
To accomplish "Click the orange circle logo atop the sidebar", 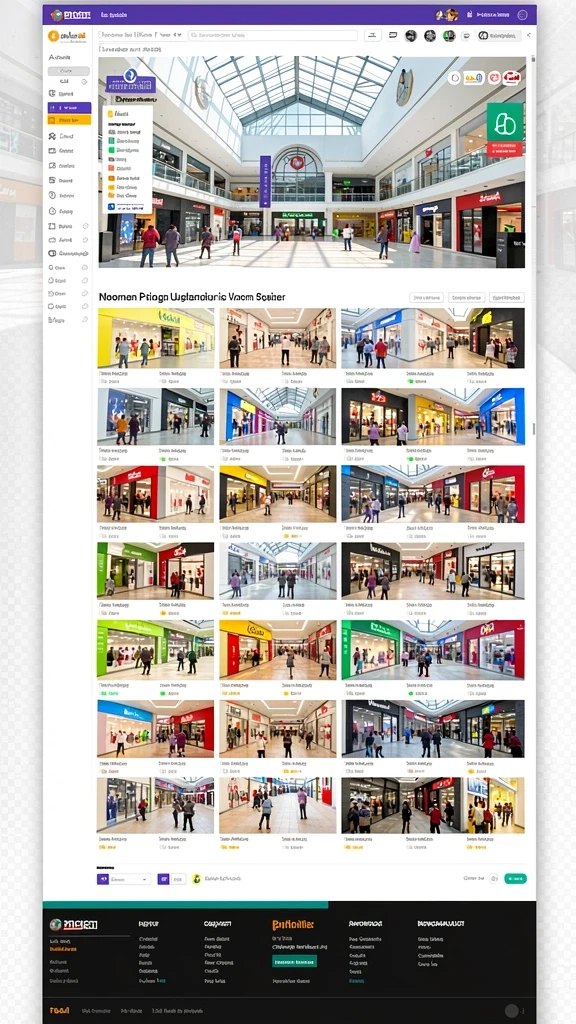I will pos(54,36).
